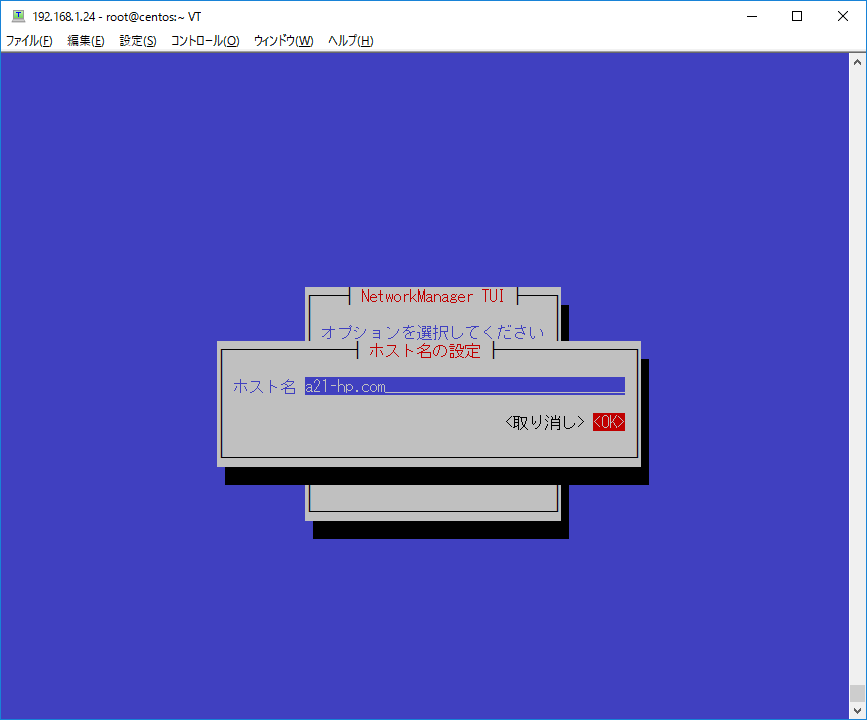Click the ホスト名の設定 dialog title

(425, 351)
